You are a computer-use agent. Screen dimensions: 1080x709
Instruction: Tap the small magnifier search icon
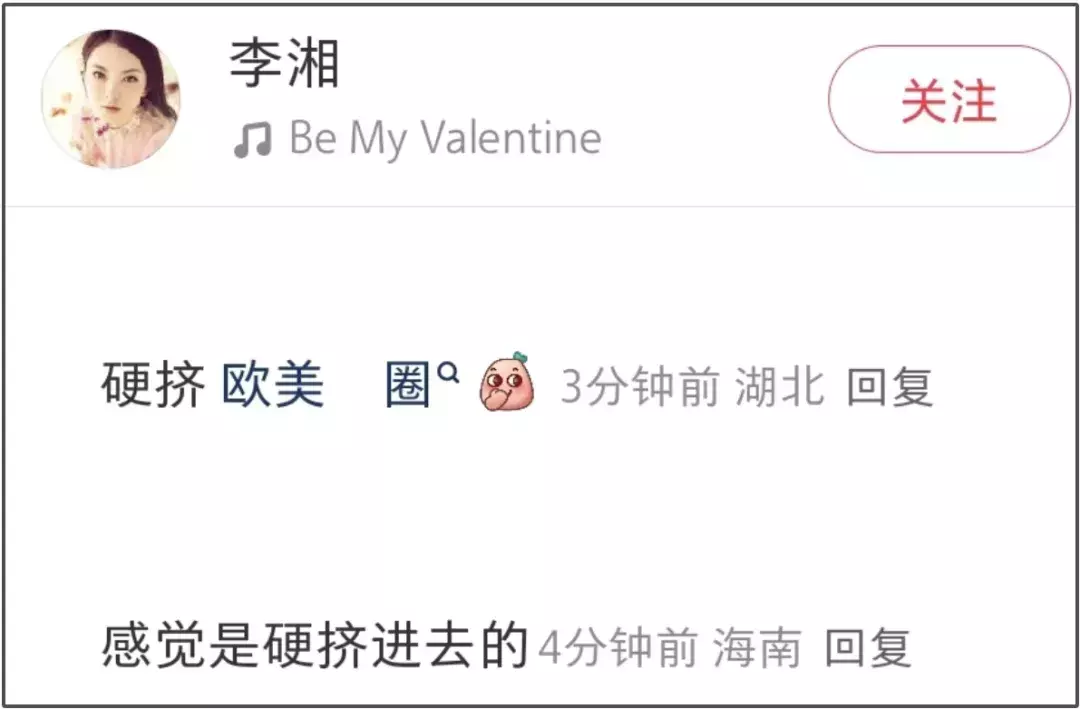tap(448, 373)
